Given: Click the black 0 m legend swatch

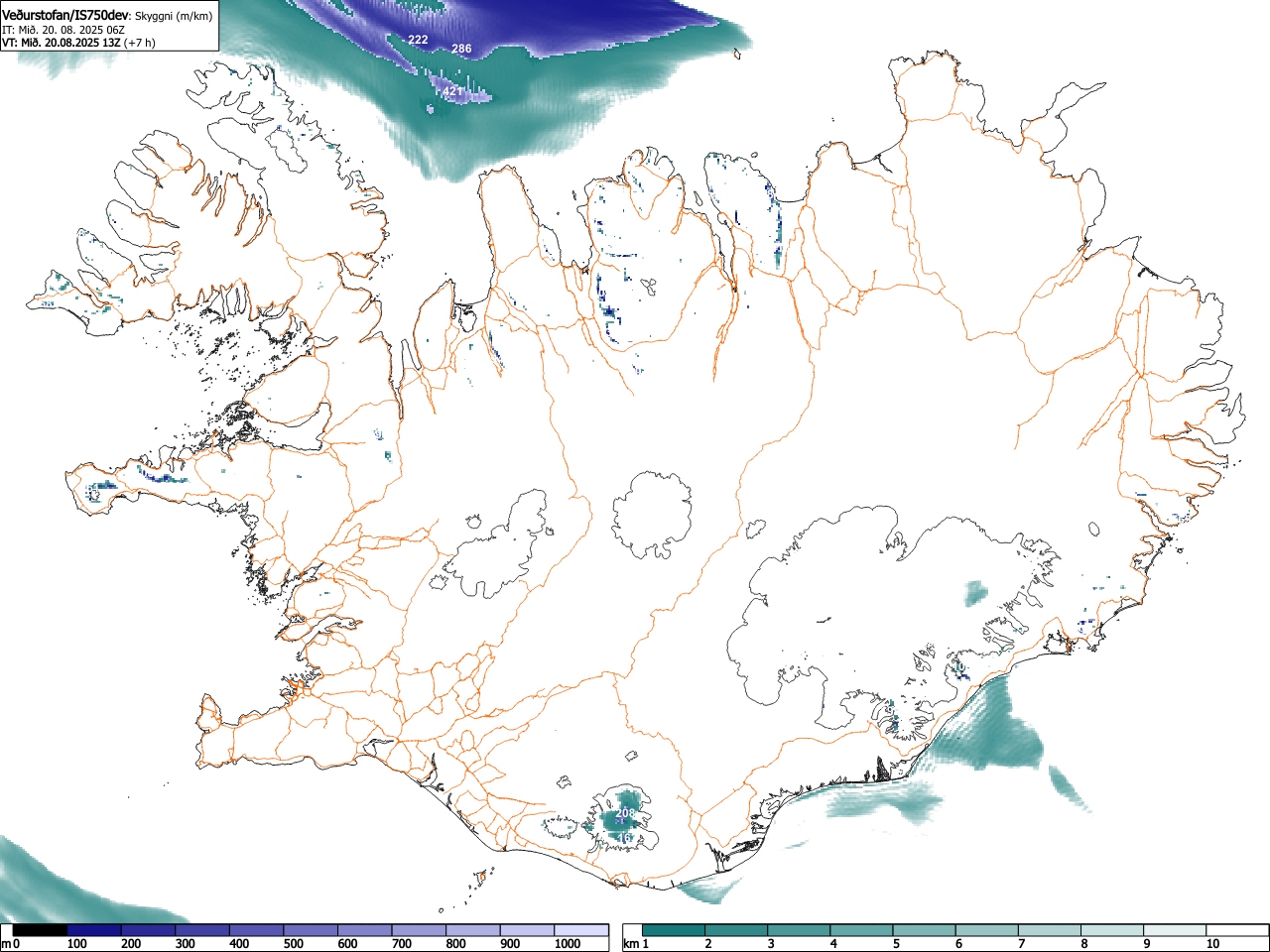Looking at the screenshot, I should [x=41, y=930].
